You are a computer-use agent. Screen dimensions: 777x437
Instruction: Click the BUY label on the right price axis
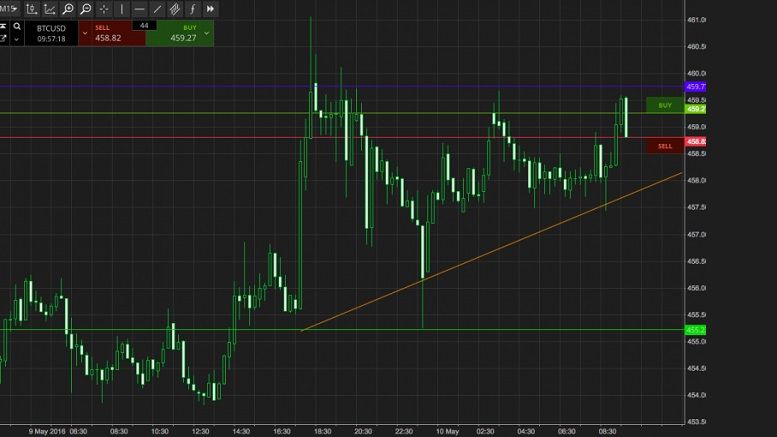(x=665, y=105)
